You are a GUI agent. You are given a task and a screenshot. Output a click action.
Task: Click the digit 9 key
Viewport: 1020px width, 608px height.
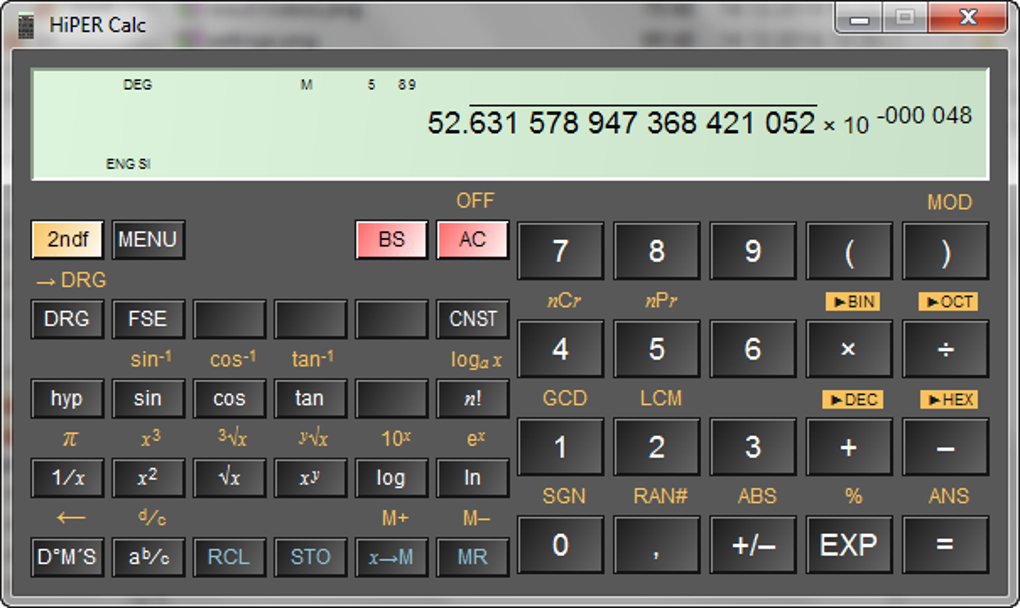(x=753, y=251)
